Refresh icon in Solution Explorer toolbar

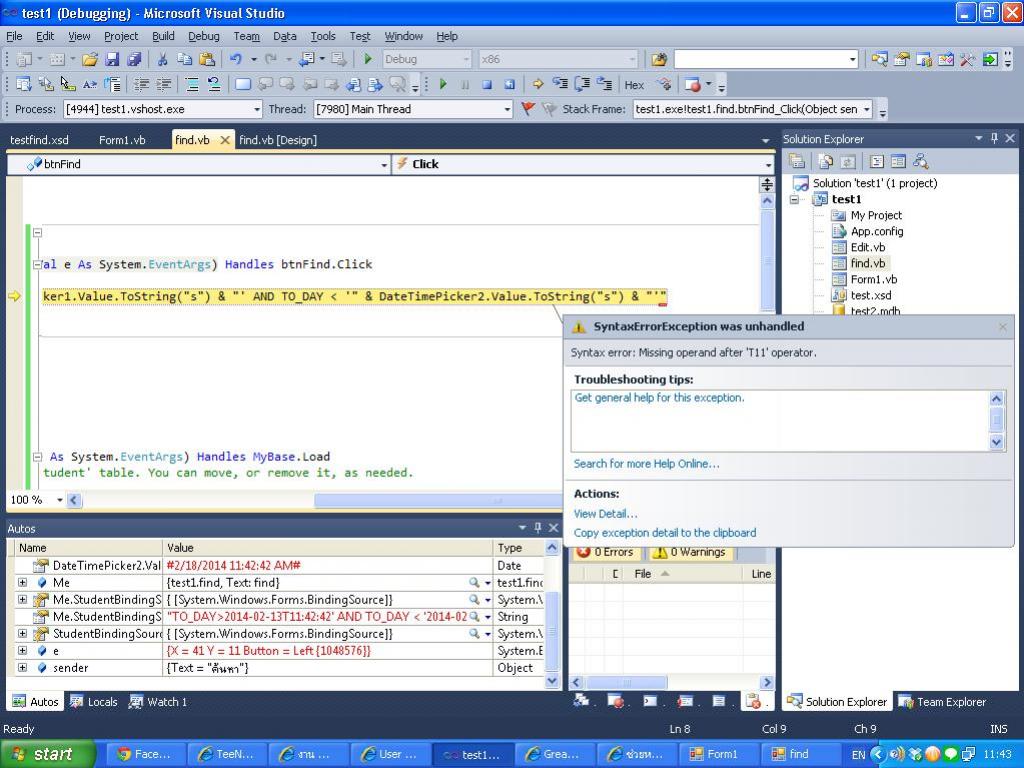(x=848, y=161)
